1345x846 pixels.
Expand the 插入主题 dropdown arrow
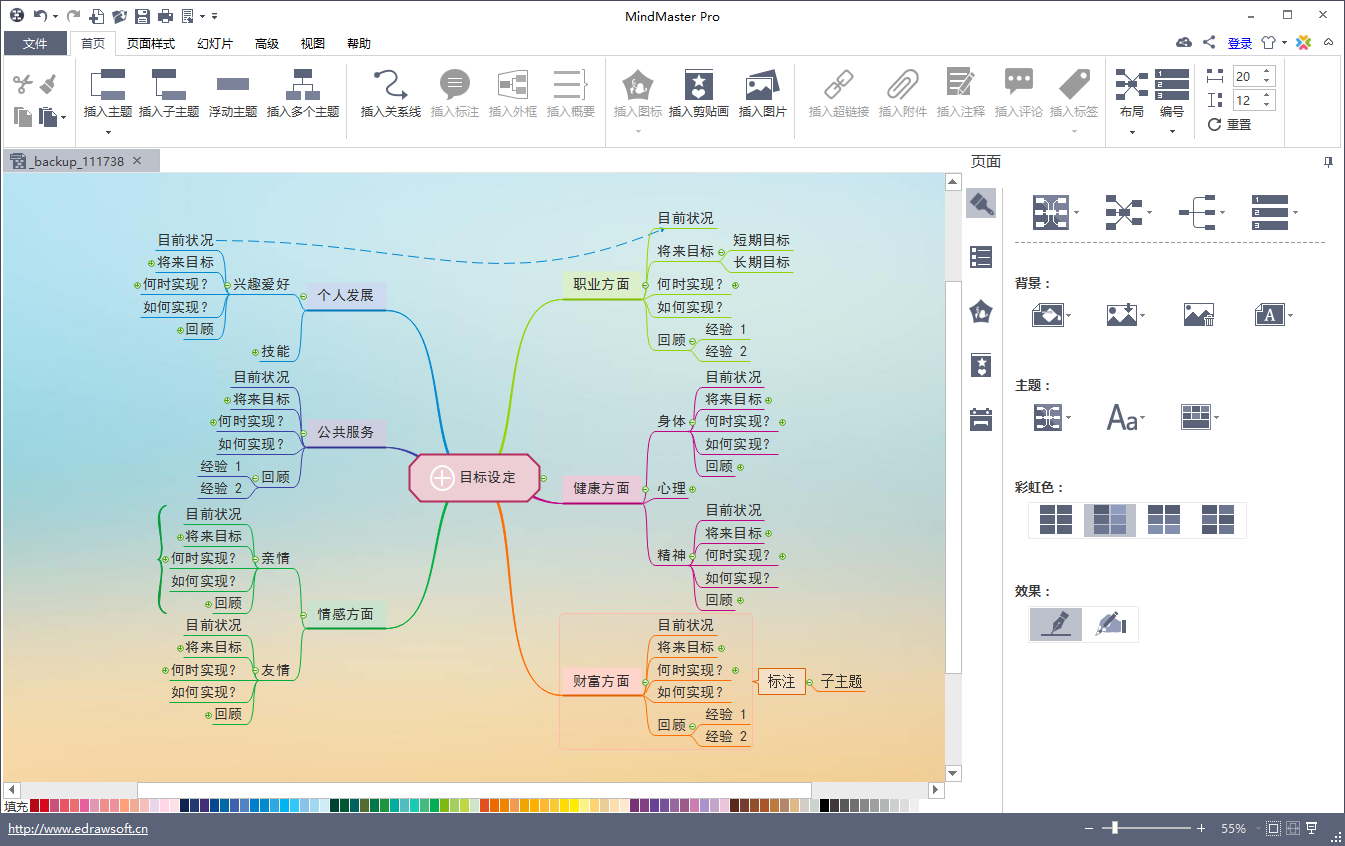[x=108, y=132]
